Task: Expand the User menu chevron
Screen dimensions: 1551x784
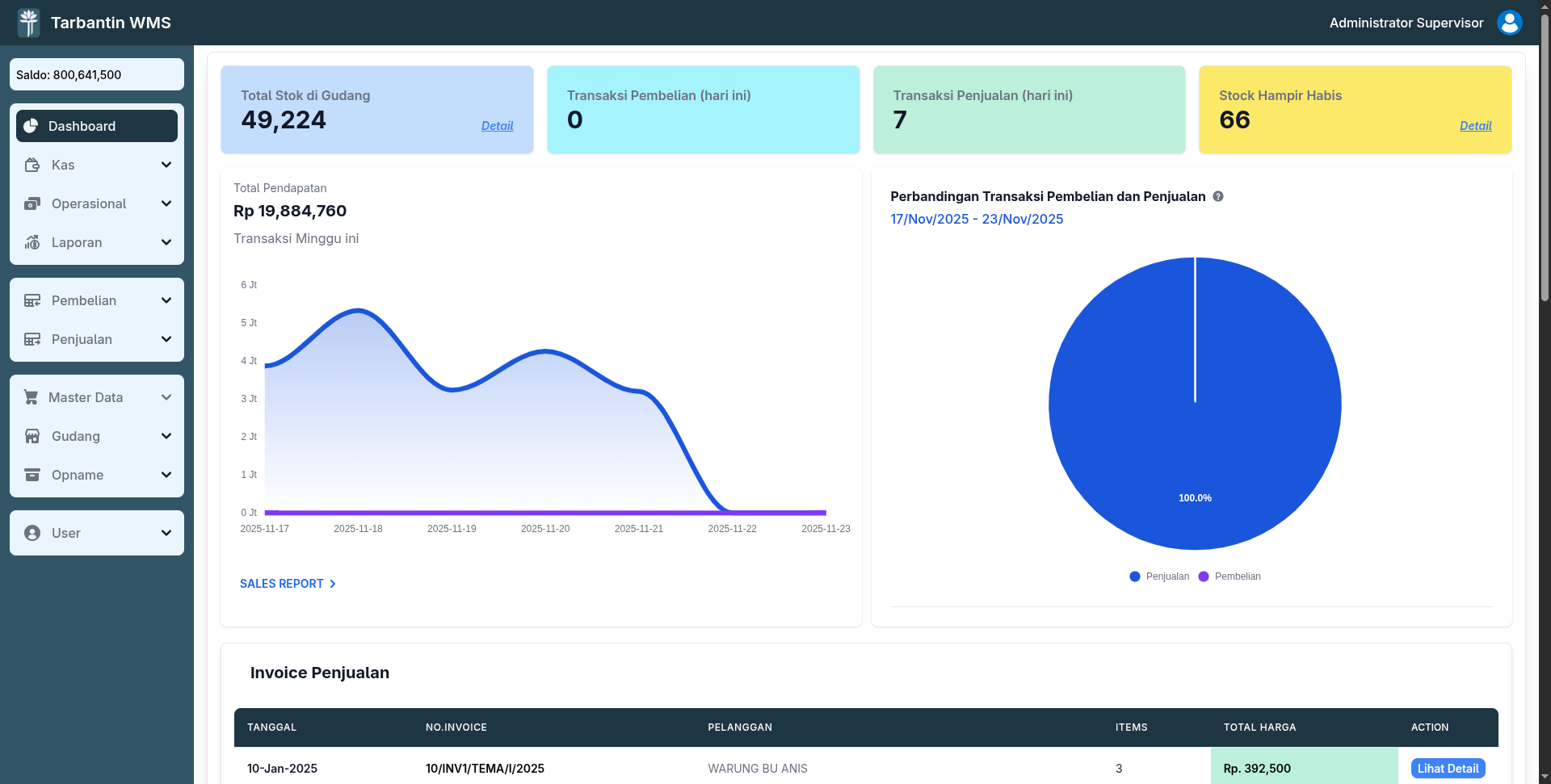Action: [x=166, y=533]
